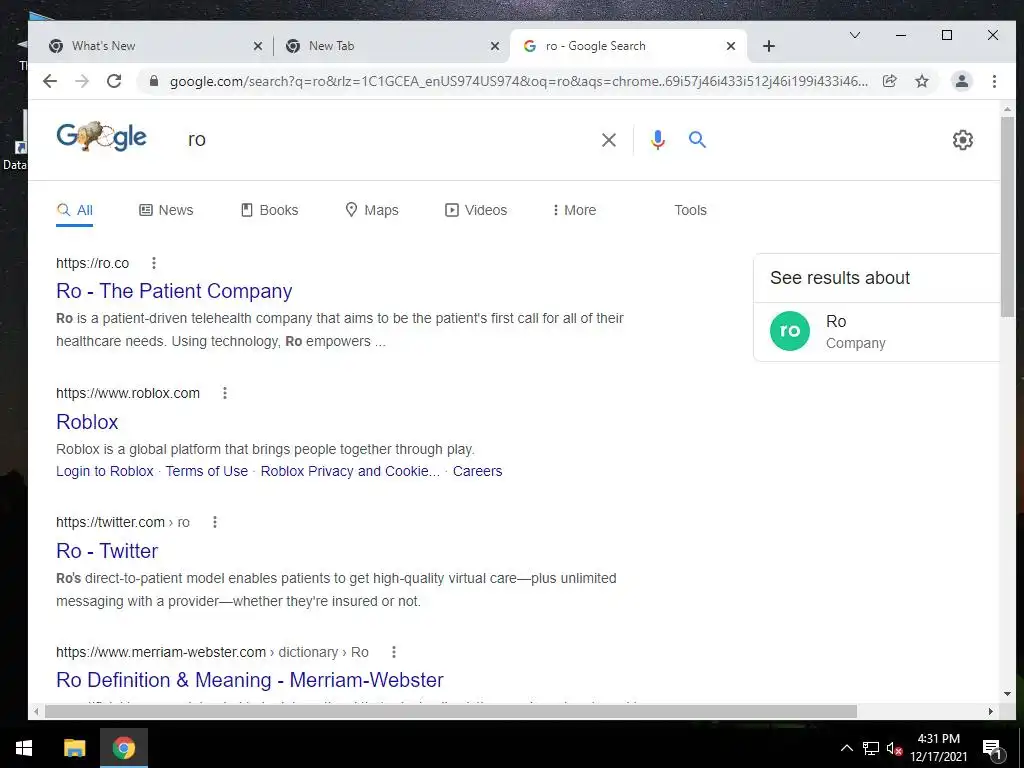Open the tab search chevron dropdown
This screenshot has width=1024, height=768.
(854, 35)
